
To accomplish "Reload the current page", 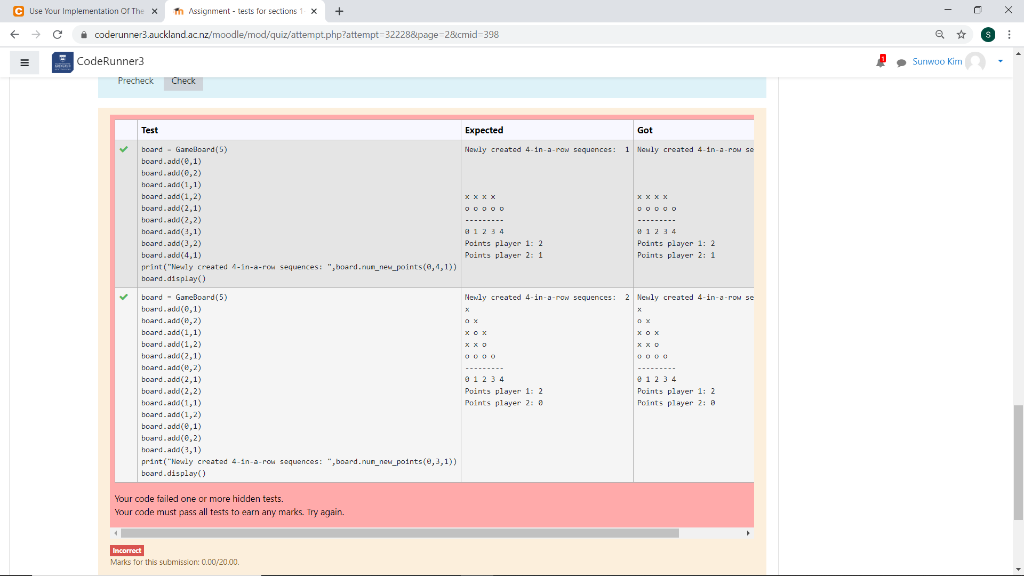I will coord(57,35).
